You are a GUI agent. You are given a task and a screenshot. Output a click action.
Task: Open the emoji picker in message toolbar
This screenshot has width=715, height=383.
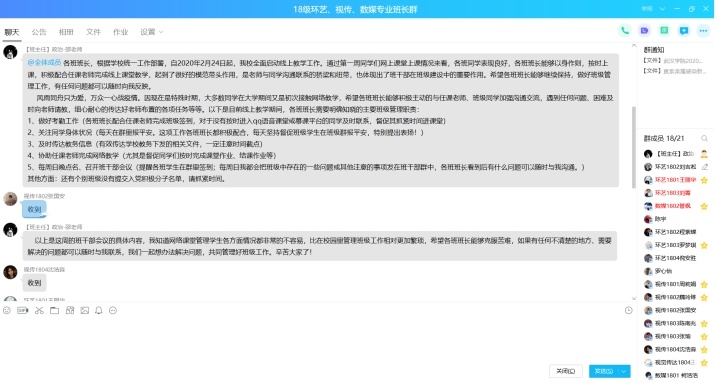7,311
